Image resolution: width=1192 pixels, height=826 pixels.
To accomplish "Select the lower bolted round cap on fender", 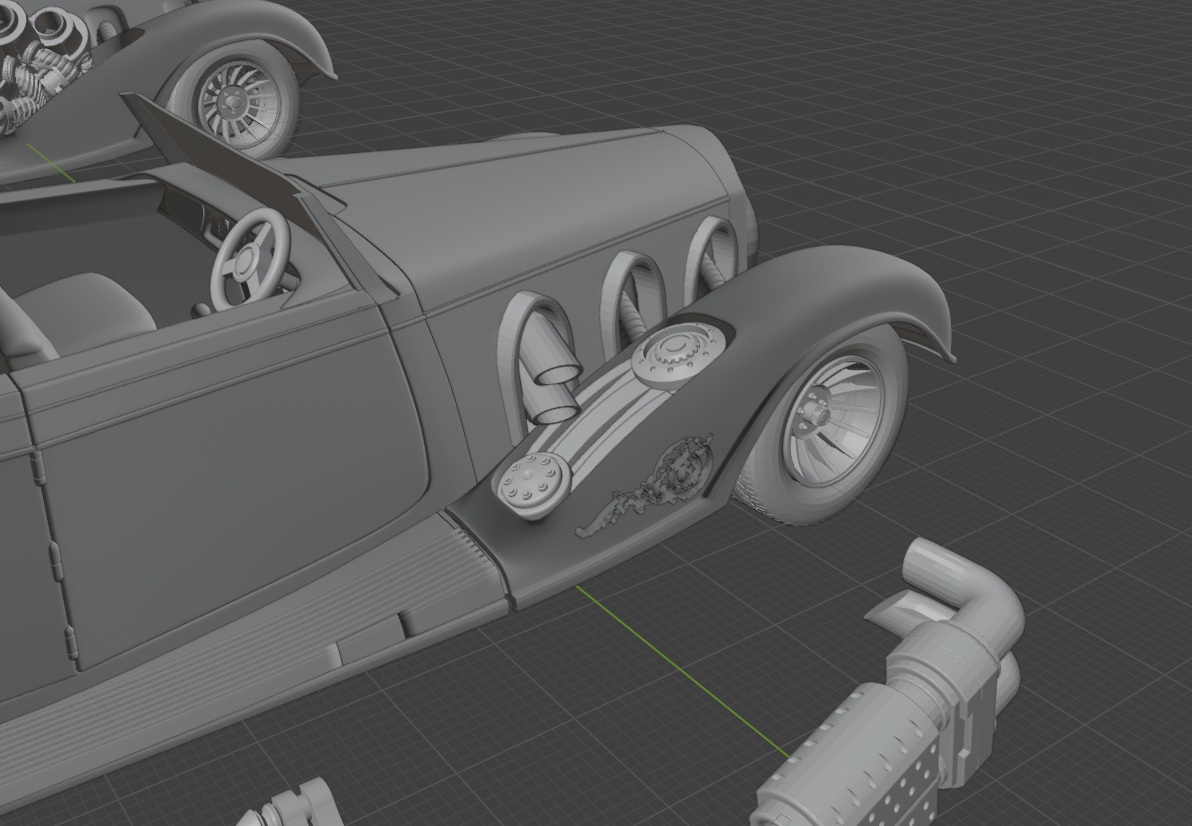I will (x=532, y=482).
